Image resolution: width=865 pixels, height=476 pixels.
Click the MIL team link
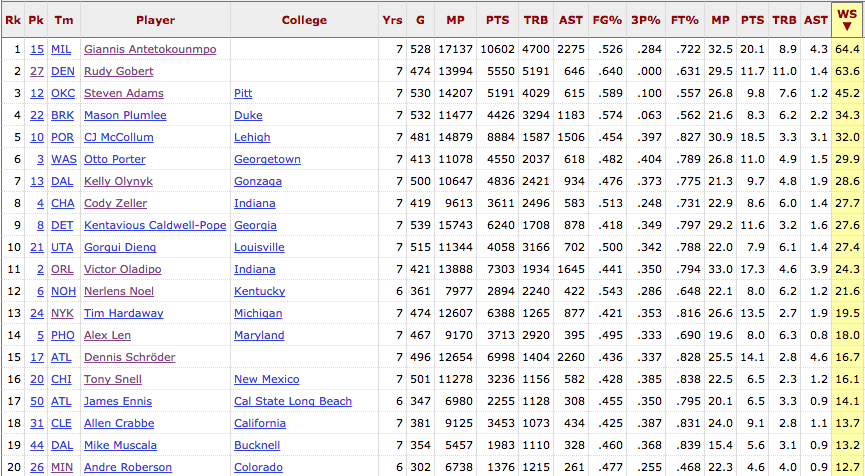pos(61,49)
